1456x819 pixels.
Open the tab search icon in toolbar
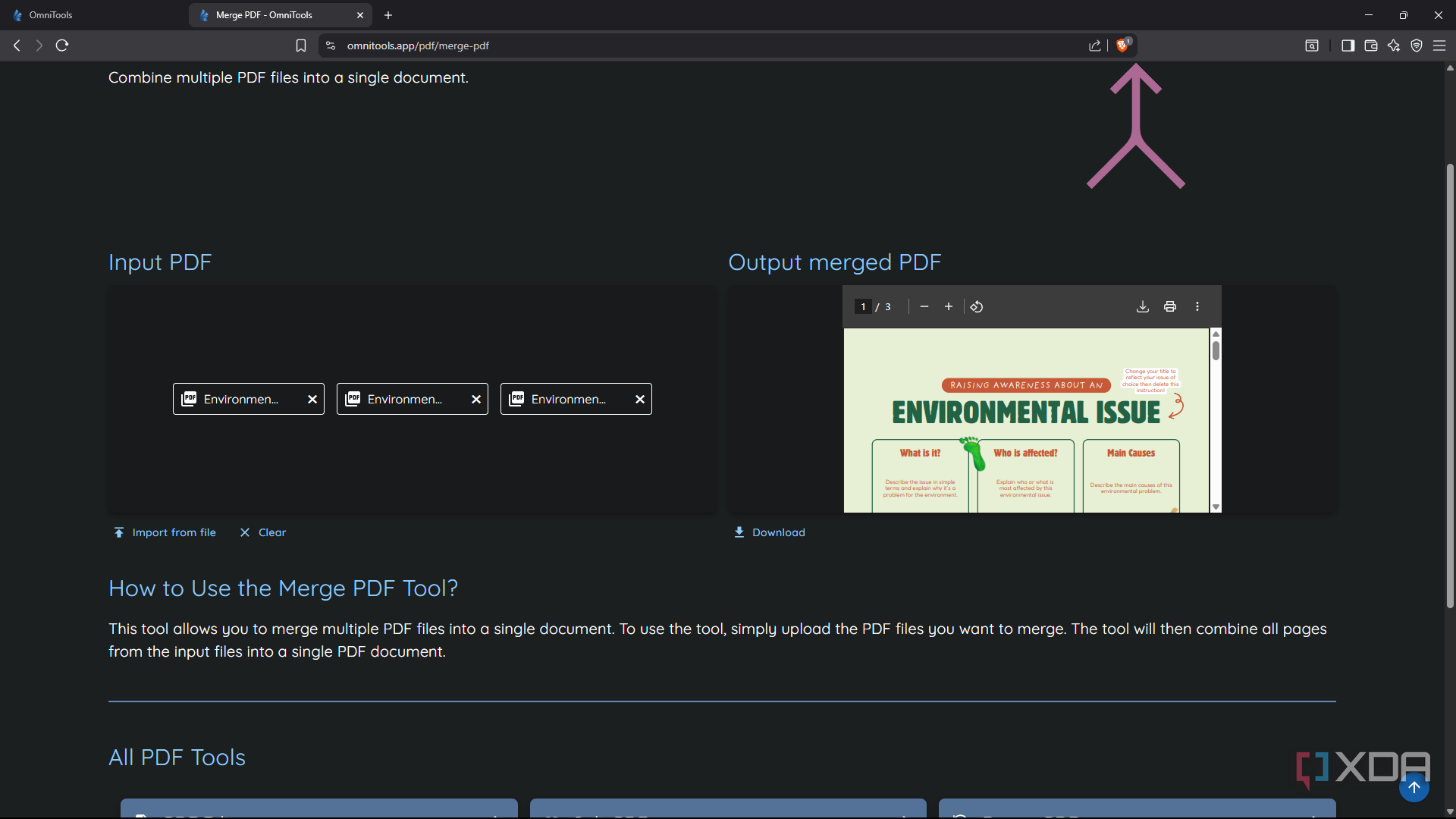click(1312, 45)
